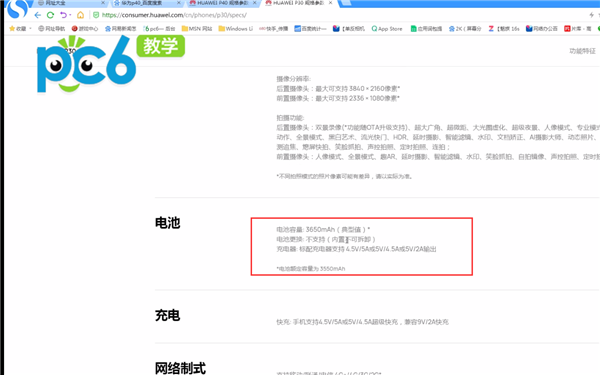Expand the arrow next to 收藏
Viewport: 600px width, 375px height.
30,29
